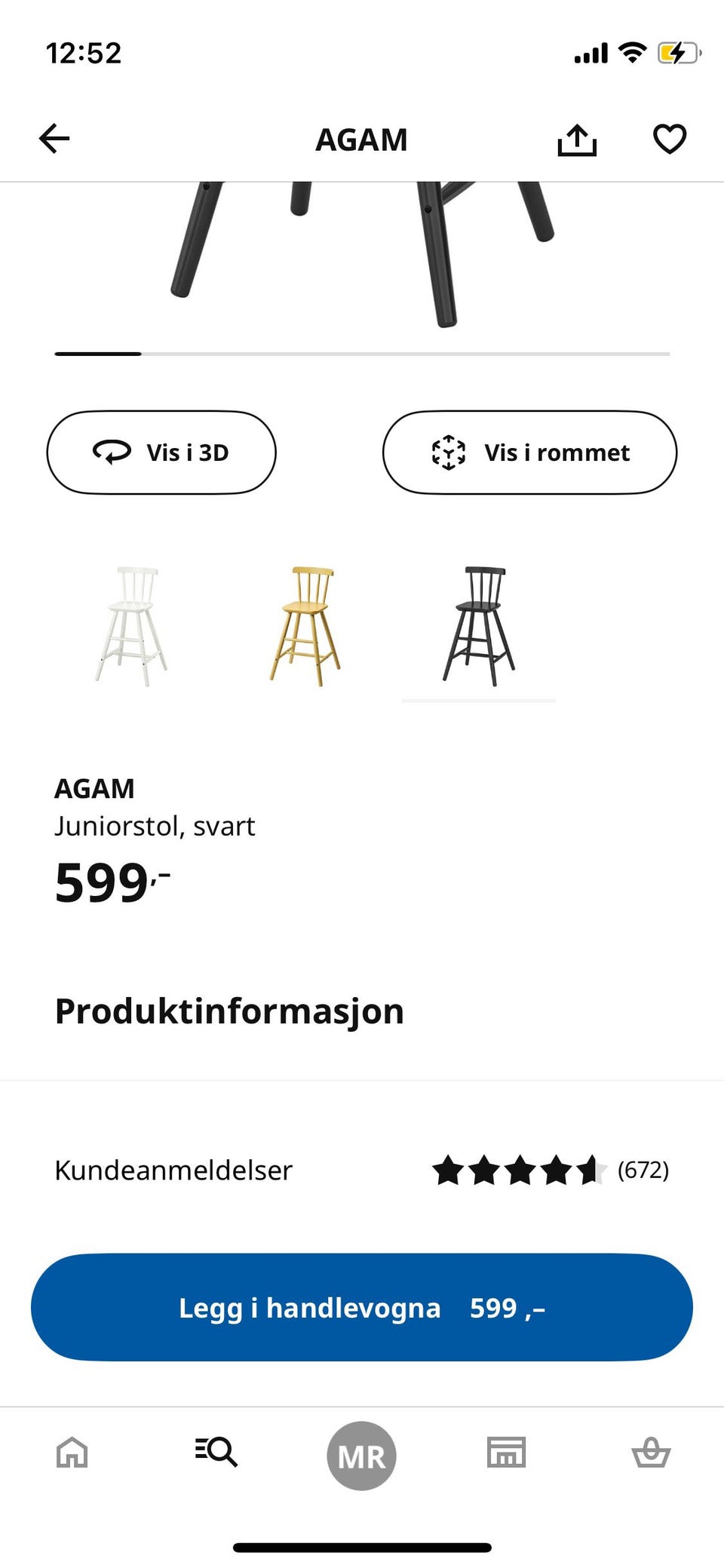
Task: Open the search tab icon
Action: point(216,1452)
